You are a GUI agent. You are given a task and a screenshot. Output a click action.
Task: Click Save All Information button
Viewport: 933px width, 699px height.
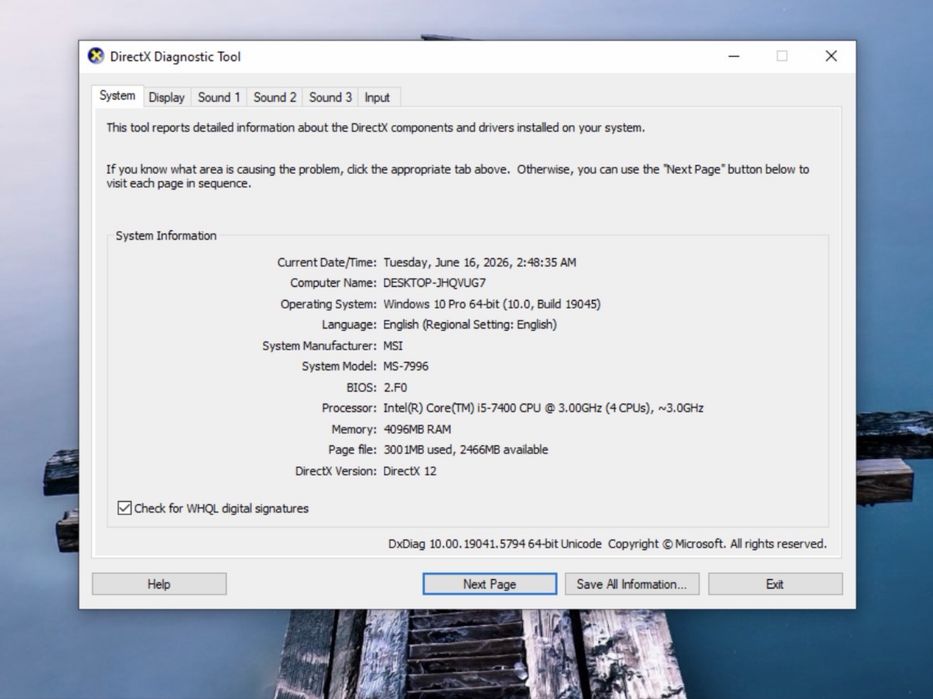tap(632, 584)
